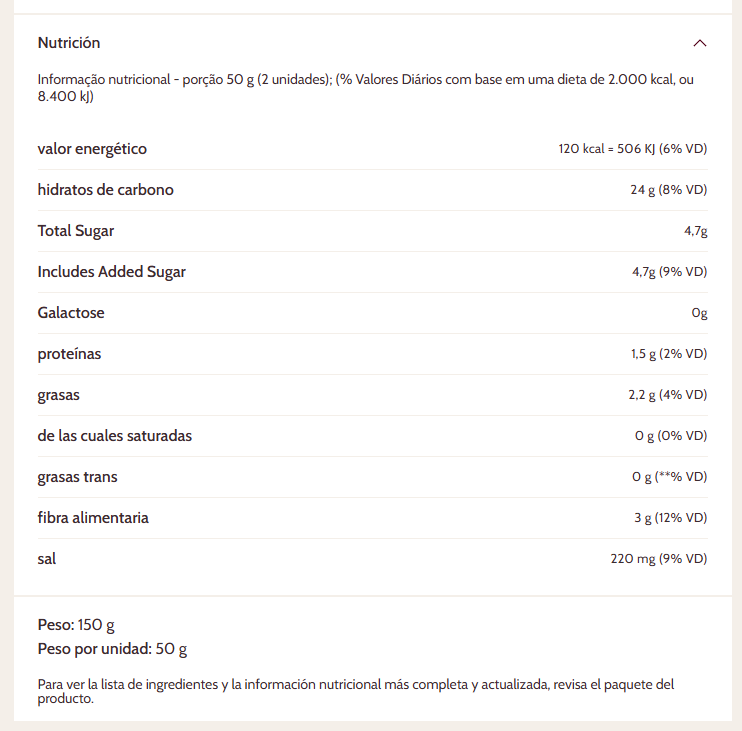Click the valor energético row label
This screenshot has width=742, height=731.
[92, 149]
